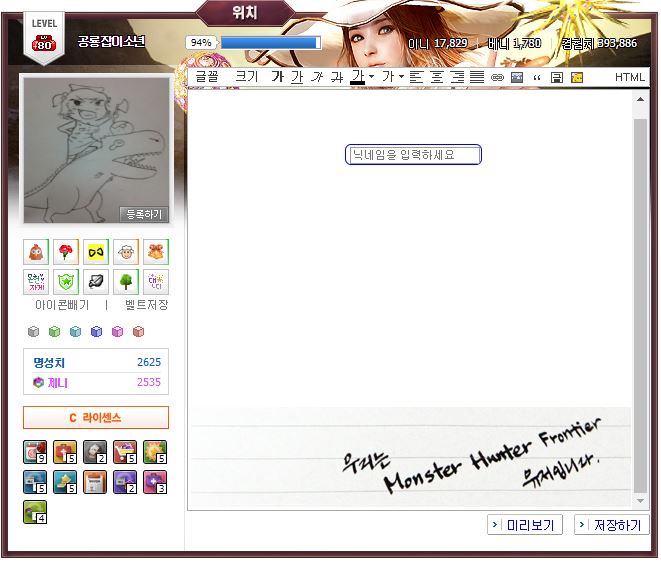Click the gray portrait badge numbered 2
The height and width of the screenshot is (567, 661).
pyautogui.click(x=95, y=452)
